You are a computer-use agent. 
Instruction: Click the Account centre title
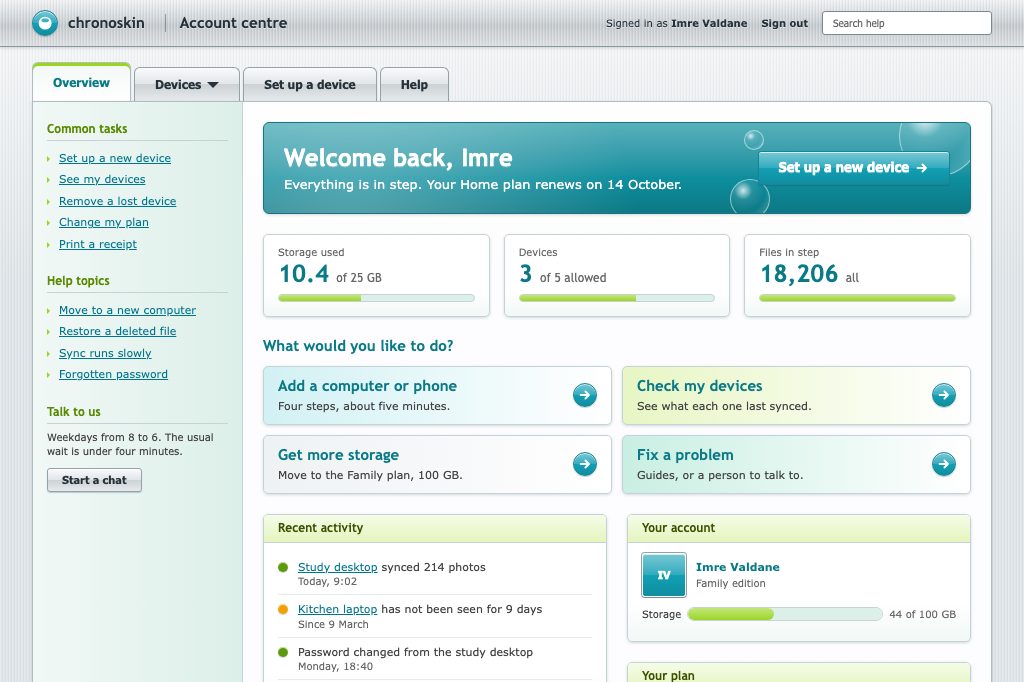(x=233, y=23)
